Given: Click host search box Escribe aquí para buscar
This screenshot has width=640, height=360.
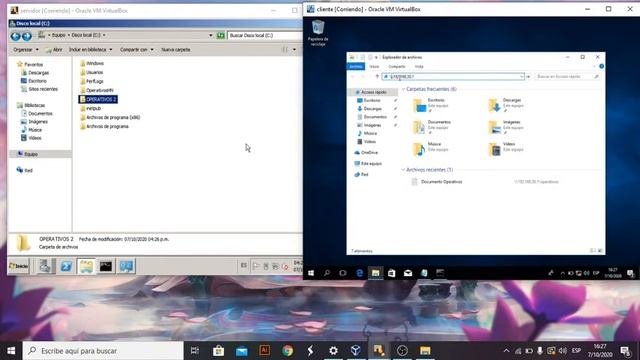Looking at the screenshot, I should point(103,351).
